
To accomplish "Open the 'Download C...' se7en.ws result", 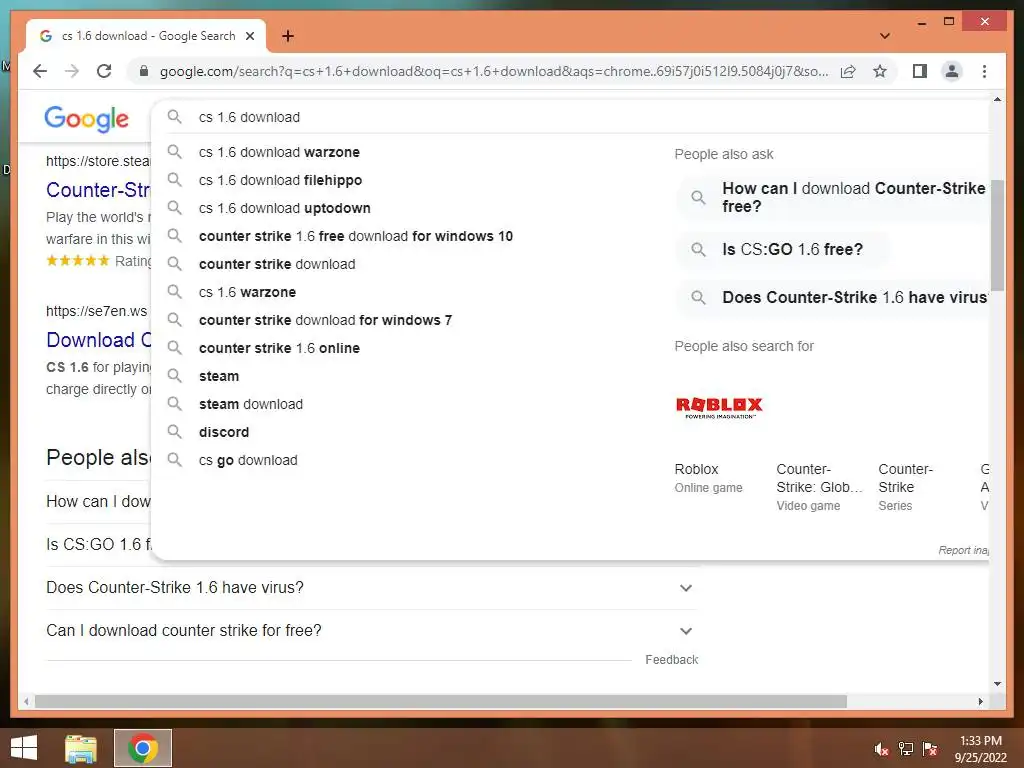I will point(98,340).
